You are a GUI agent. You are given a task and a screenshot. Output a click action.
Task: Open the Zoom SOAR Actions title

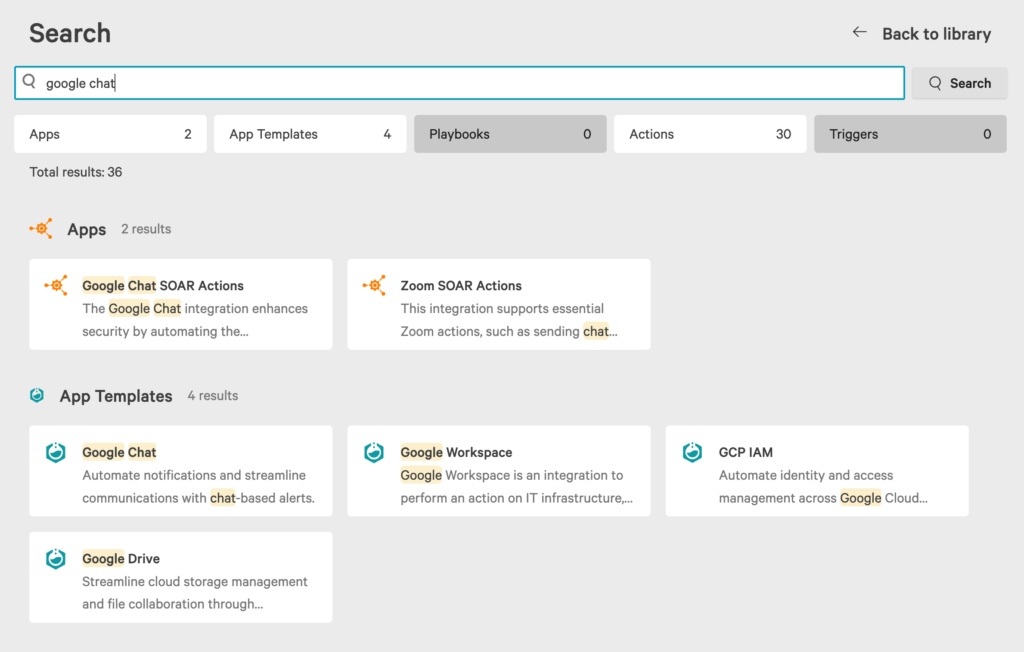(461, 285)
